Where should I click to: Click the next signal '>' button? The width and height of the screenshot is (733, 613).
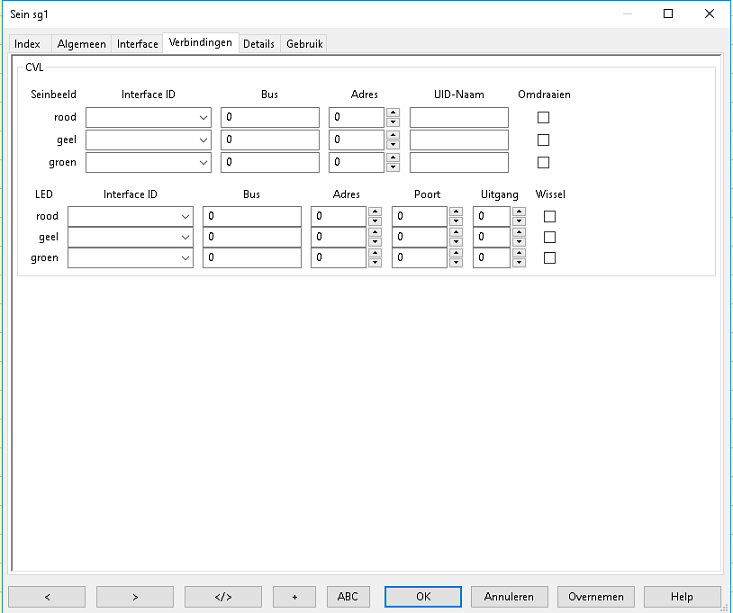(x=135, y=597)
